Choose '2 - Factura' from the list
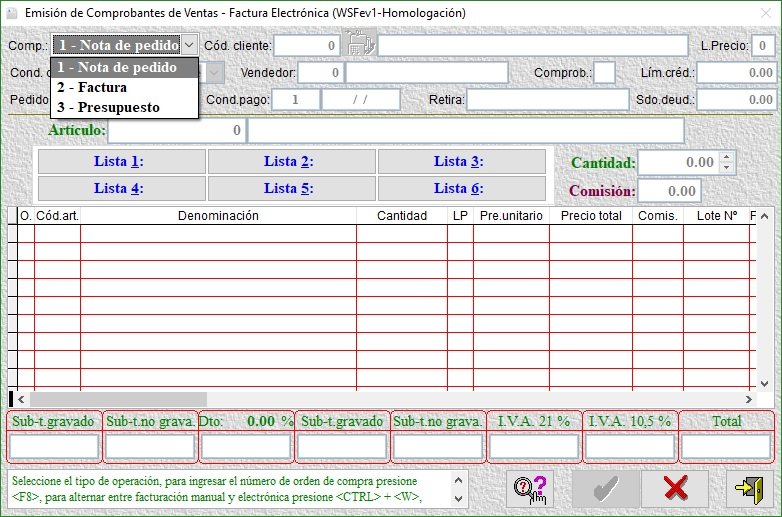The width and height of the screenshot is (782, 517). 124,87
